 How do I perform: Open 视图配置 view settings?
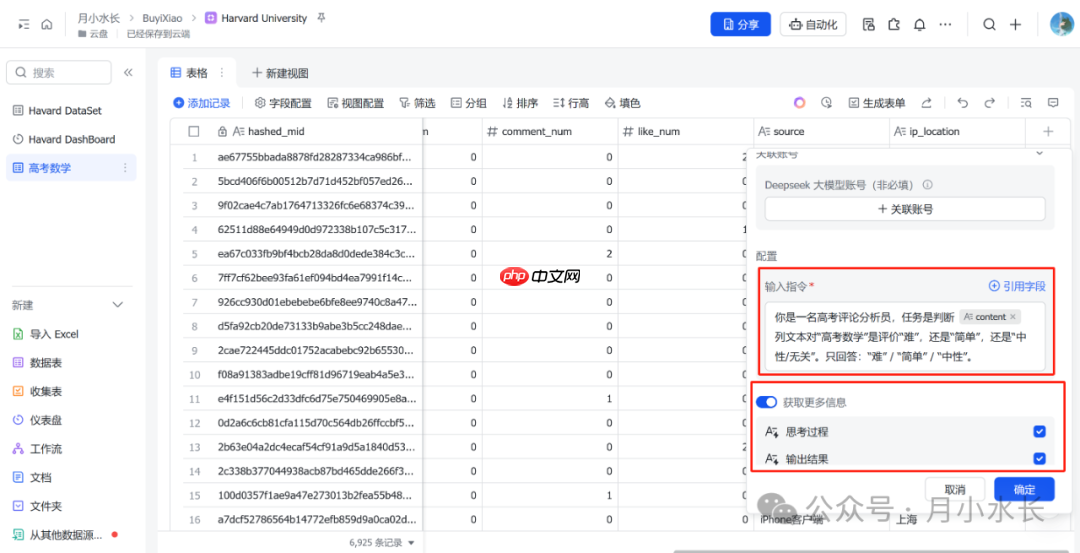[355, 103]
